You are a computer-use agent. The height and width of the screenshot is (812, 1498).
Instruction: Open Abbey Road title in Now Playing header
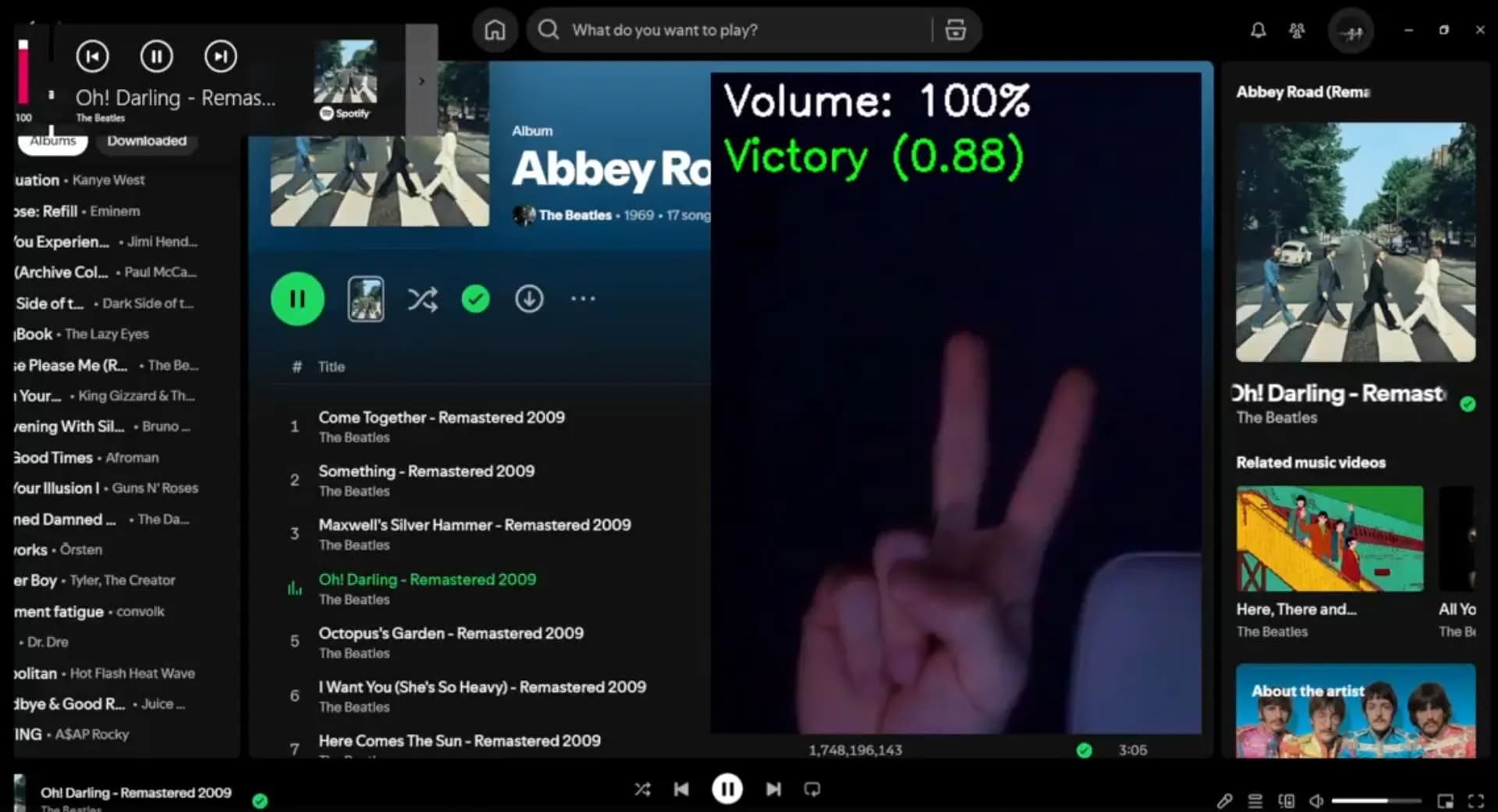(1303, 92)
